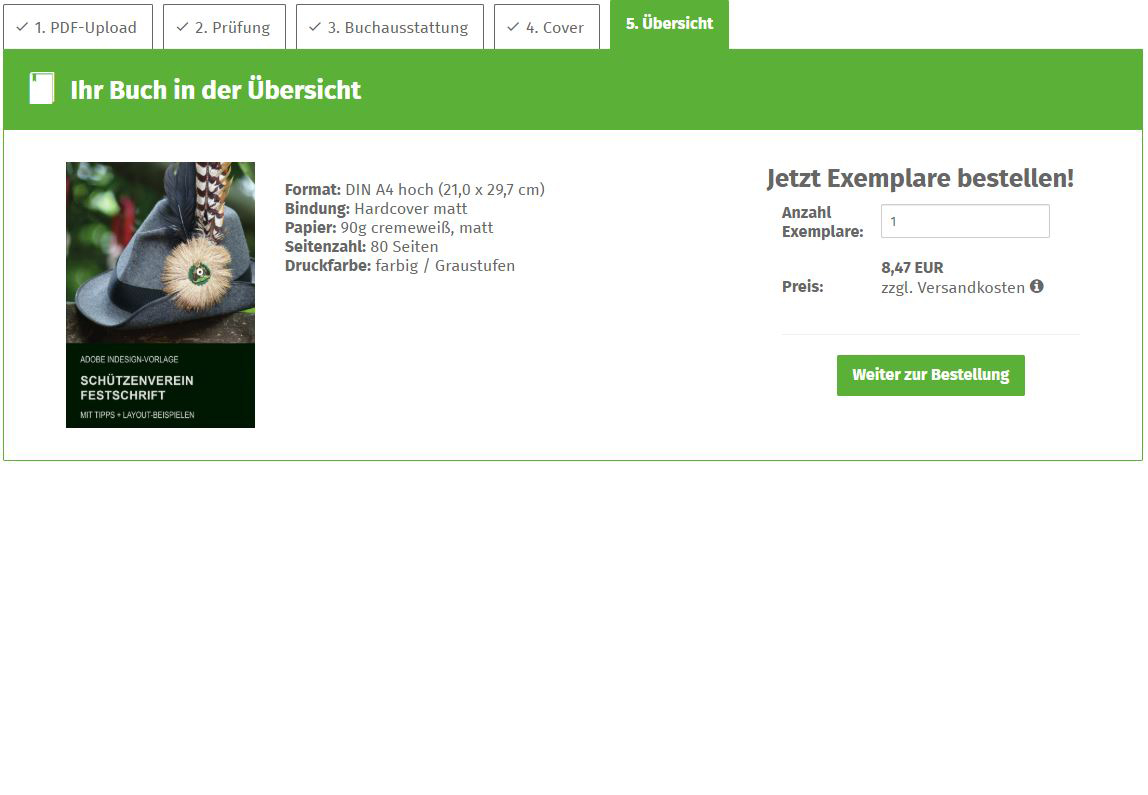Click the Schützenverein Festschrift cover thumbnail
Screen dimensions: 1148x795
160,295
